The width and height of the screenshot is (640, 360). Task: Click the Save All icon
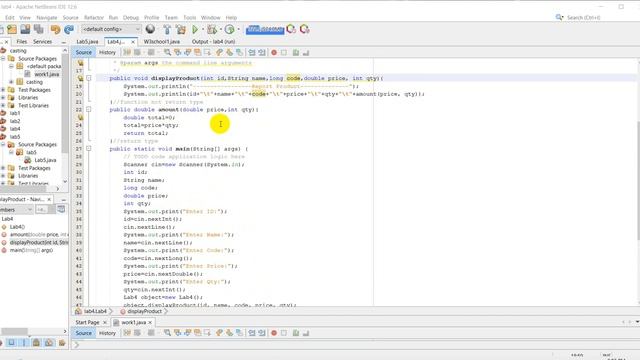click(39, 29)
